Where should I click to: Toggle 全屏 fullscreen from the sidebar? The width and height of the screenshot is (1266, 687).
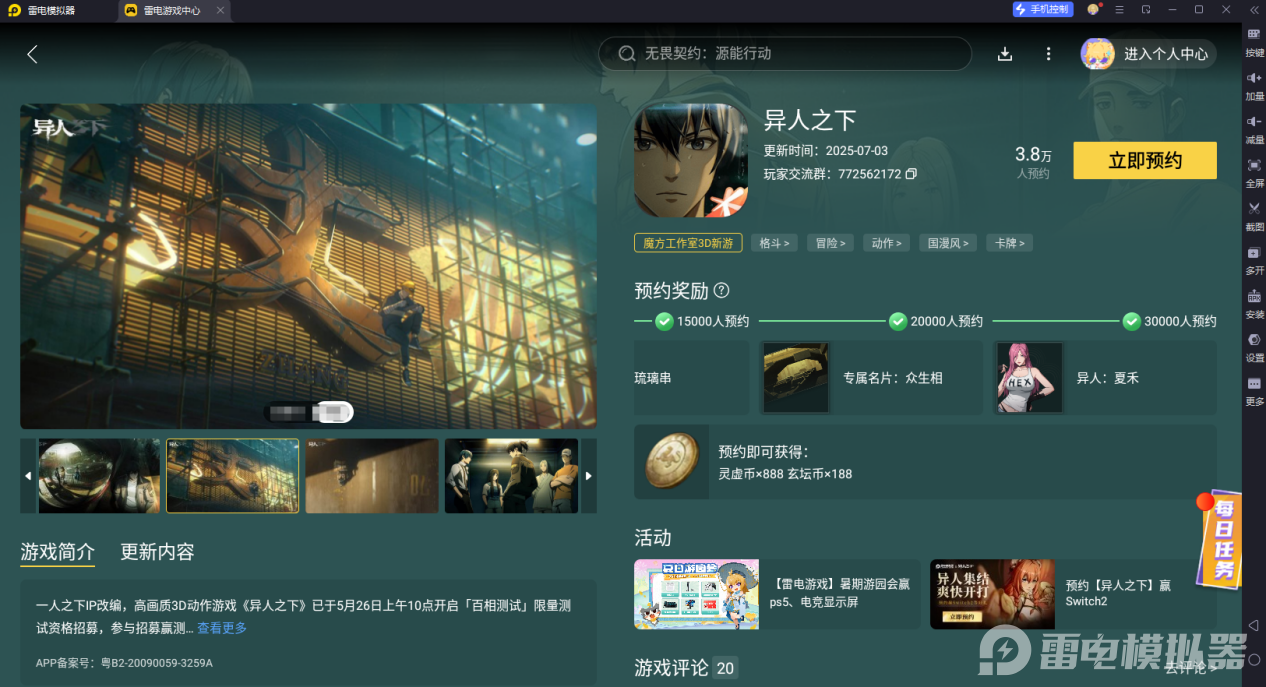click(x=1254, y=172)
